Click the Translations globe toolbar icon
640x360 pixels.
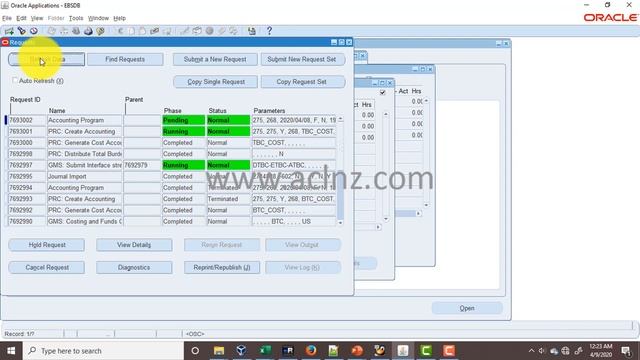click(x=209, y=31)
